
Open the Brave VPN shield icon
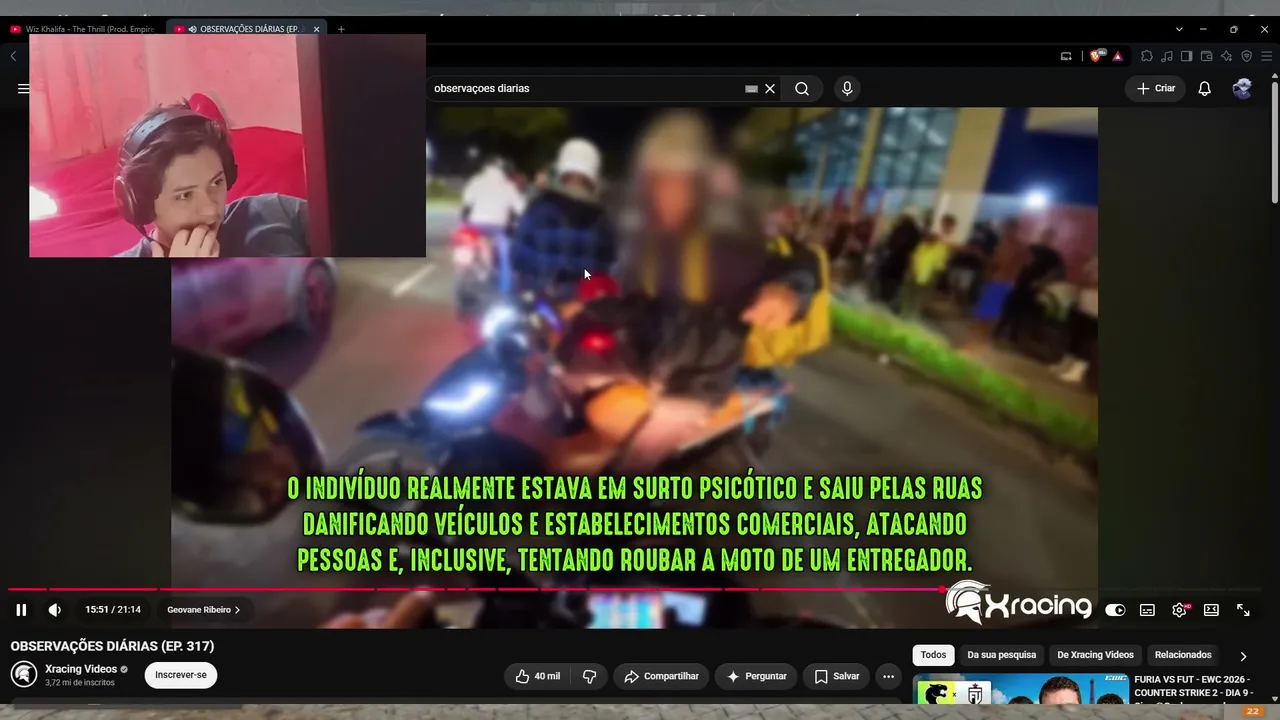(x=1246, y=56)
